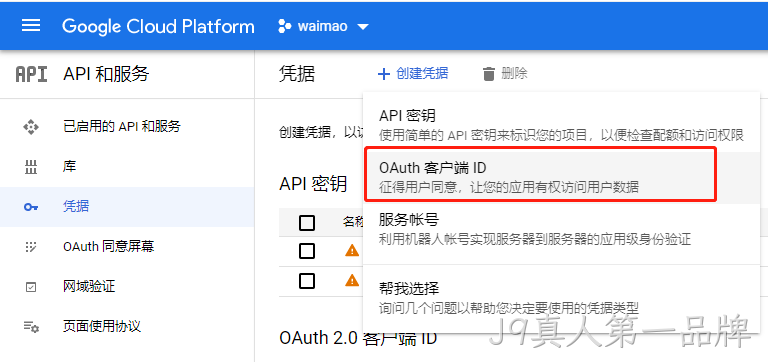
Task: Click the trash can delete icon
Action: click(488, 74)
